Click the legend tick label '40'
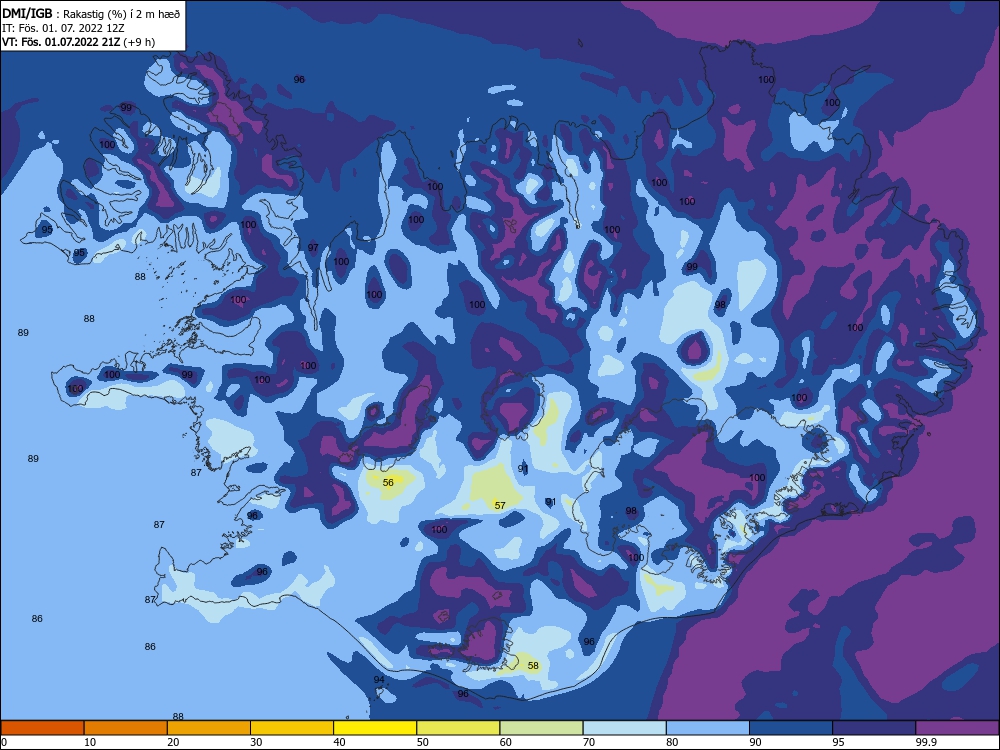1000x750 pixels. coord(339,742)
